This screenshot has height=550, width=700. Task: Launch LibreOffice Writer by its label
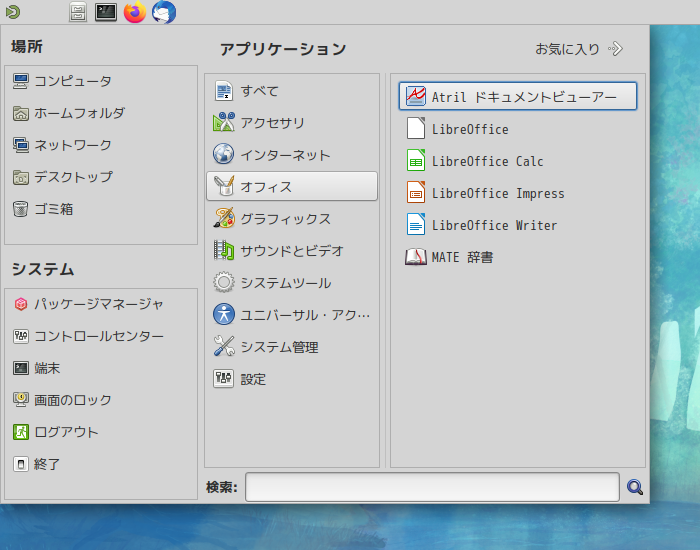click(x=494, y=225)
